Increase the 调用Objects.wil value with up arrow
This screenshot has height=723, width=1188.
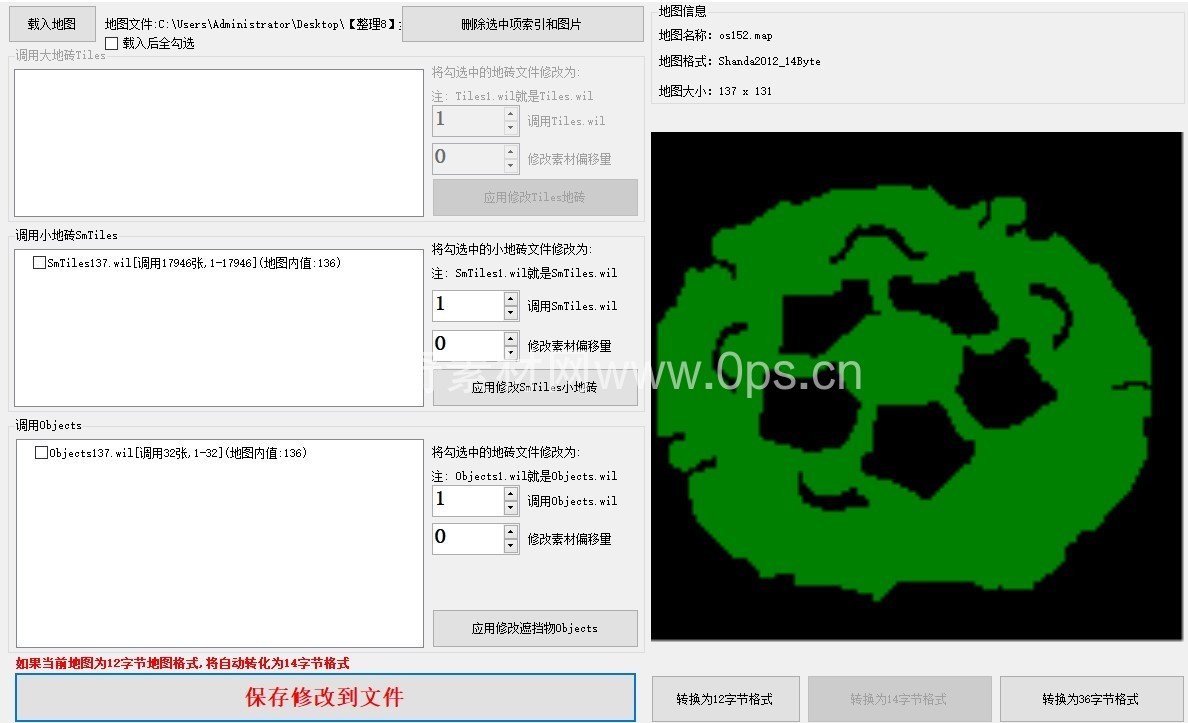[x=511, y=494]
